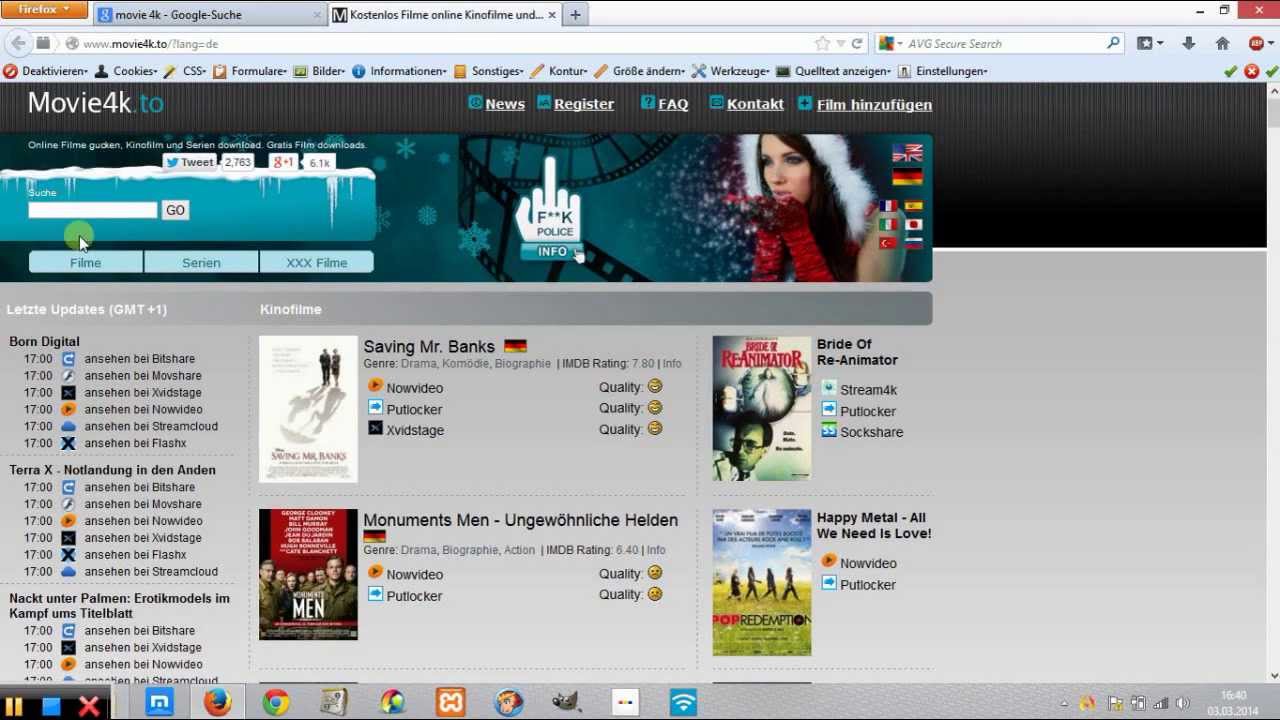The height and width of the screenshot is (720, 1280).
Task: Open 'Terra X - Notlandung in den Anden' update title
Action: [112, 470]
